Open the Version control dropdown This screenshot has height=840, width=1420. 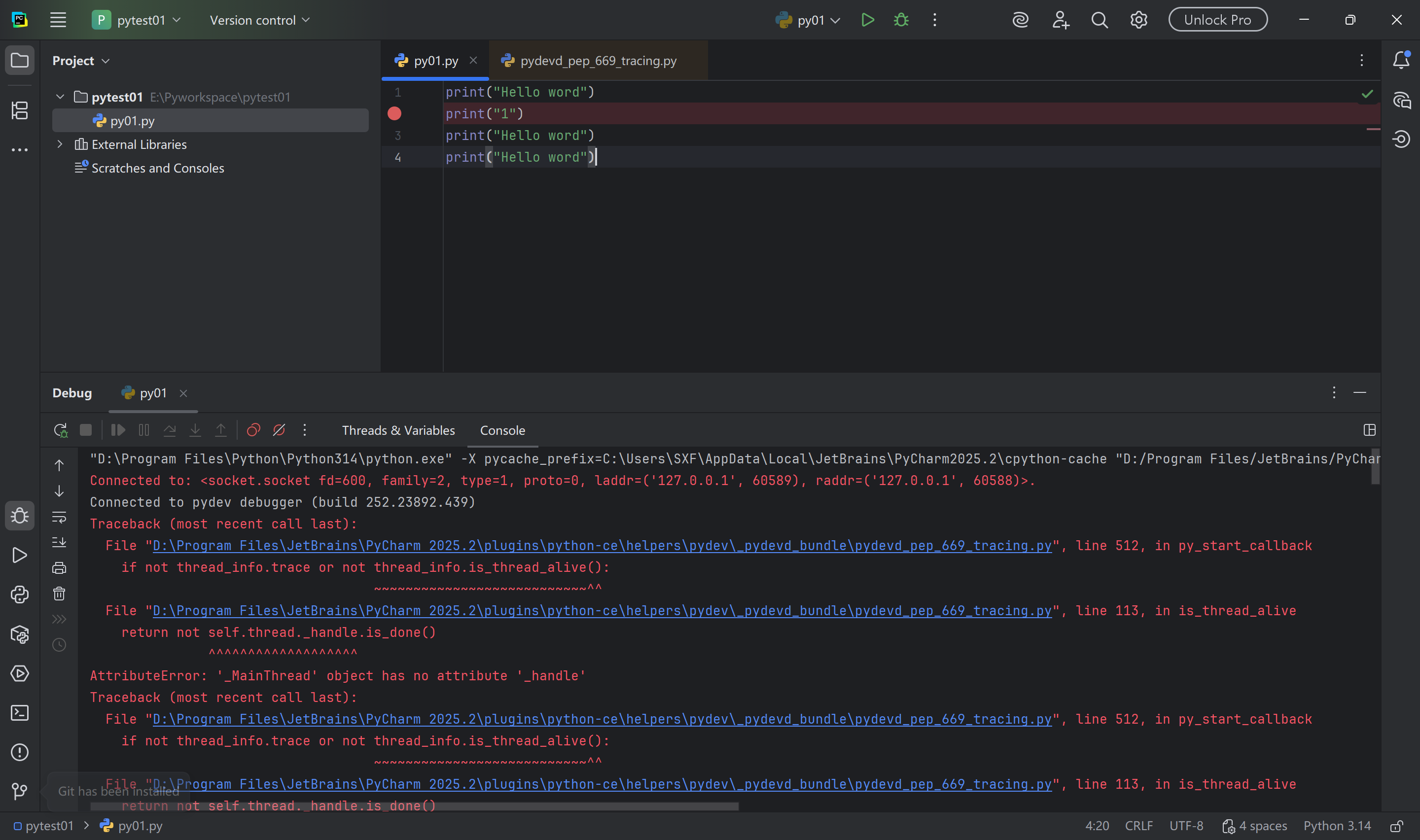tap(259, 20)
